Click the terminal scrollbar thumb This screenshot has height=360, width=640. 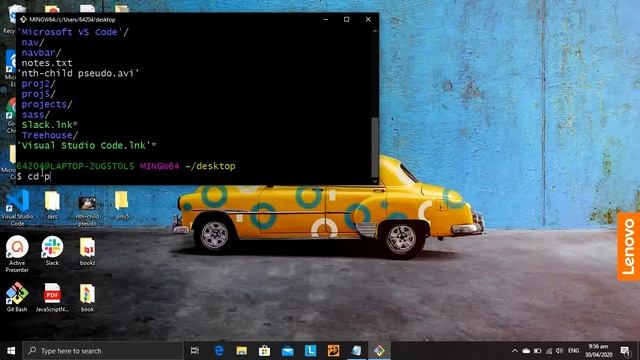(375, 147)
